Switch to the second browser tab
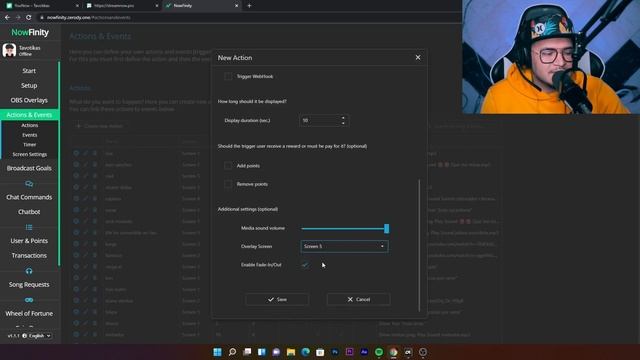 (122, 6)
